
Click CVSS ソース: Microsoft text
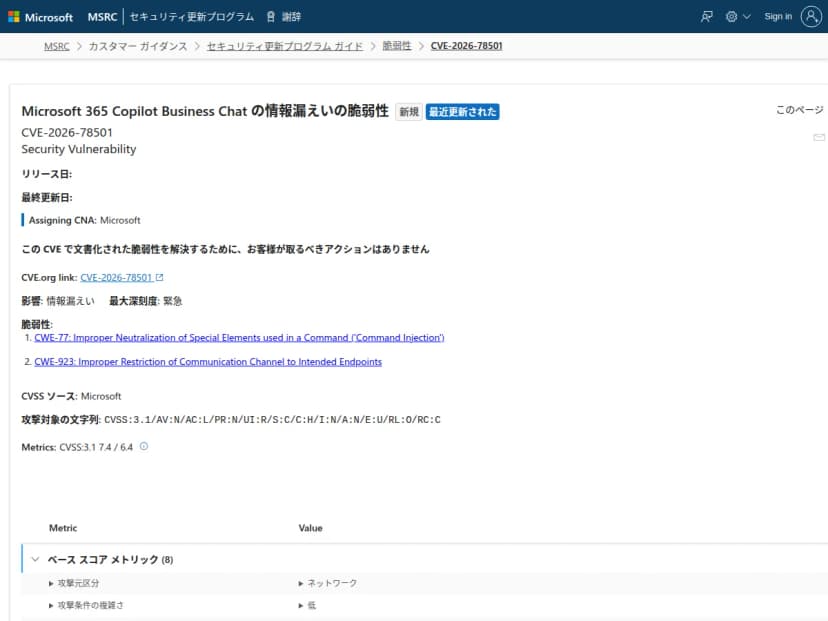[71, 396]
